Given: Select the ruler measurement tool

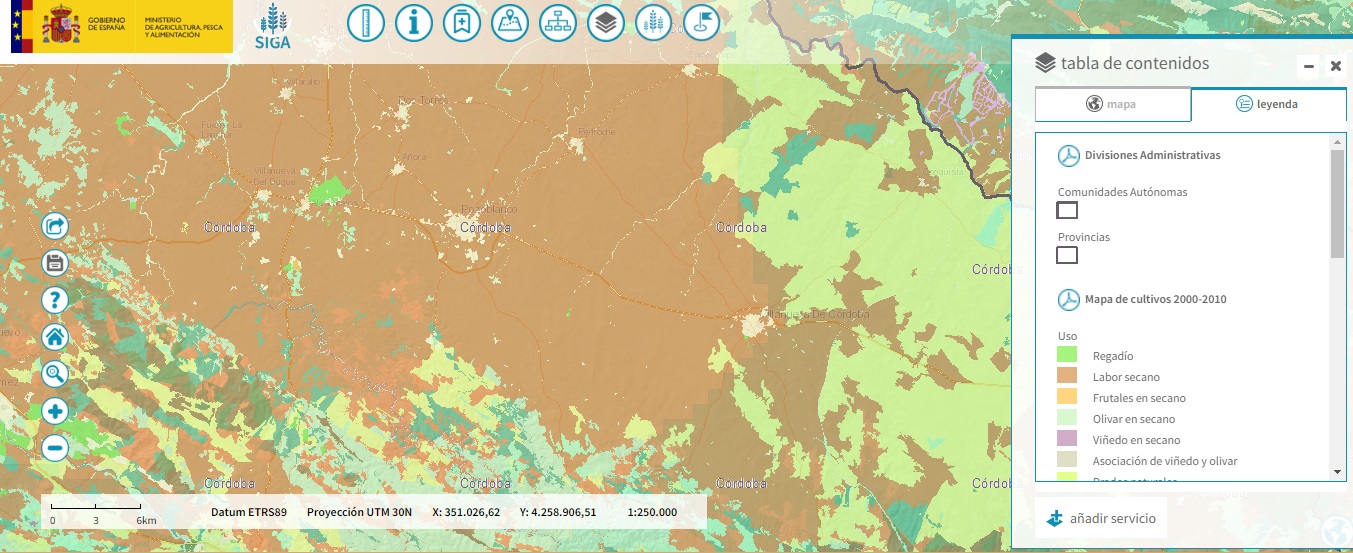Looking at the screenshot, I should pyautogui.click(x=365, y=23).
